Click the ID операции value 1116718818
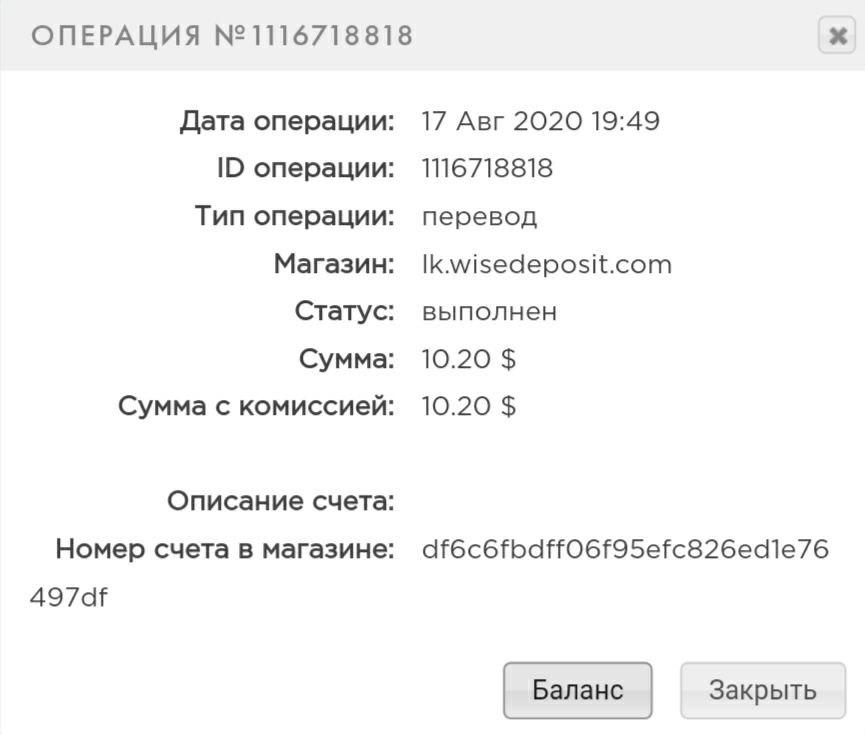The width and height of the screenshot is (865, 735). click(488, 169)
